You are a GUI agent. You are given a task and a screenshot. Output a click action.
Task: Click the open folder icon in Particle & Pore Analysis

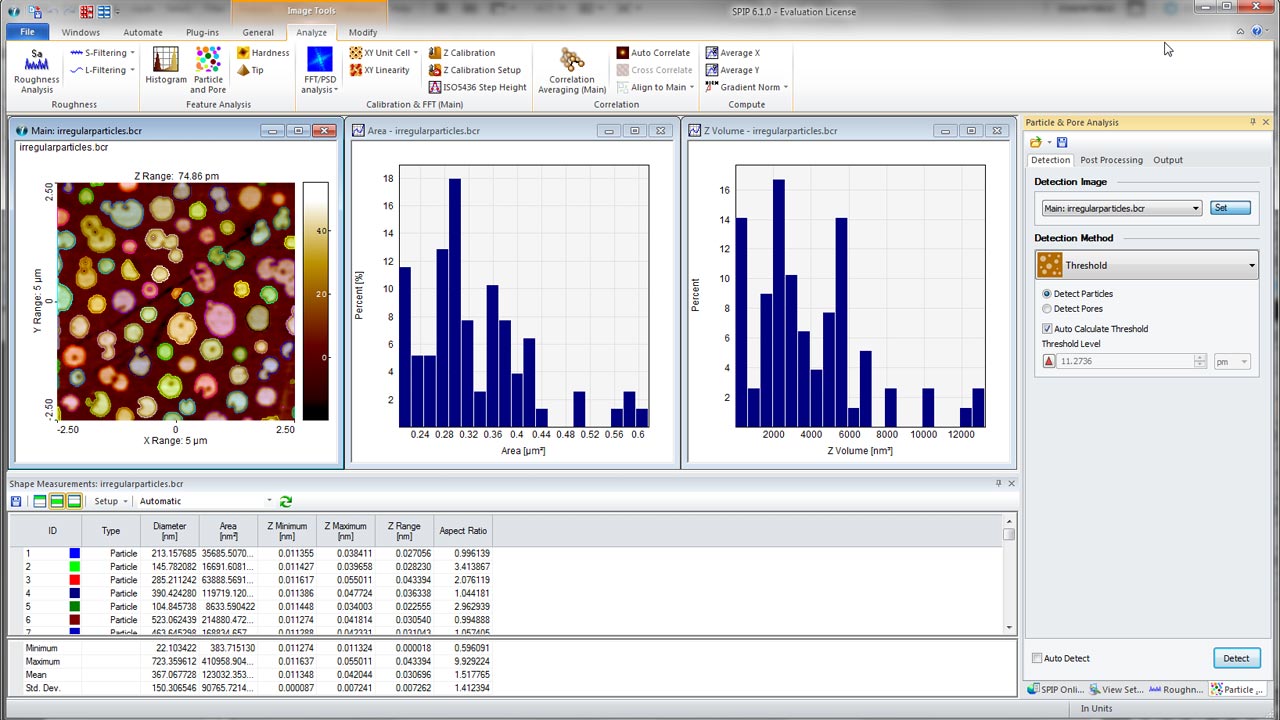pos(1036,143)
